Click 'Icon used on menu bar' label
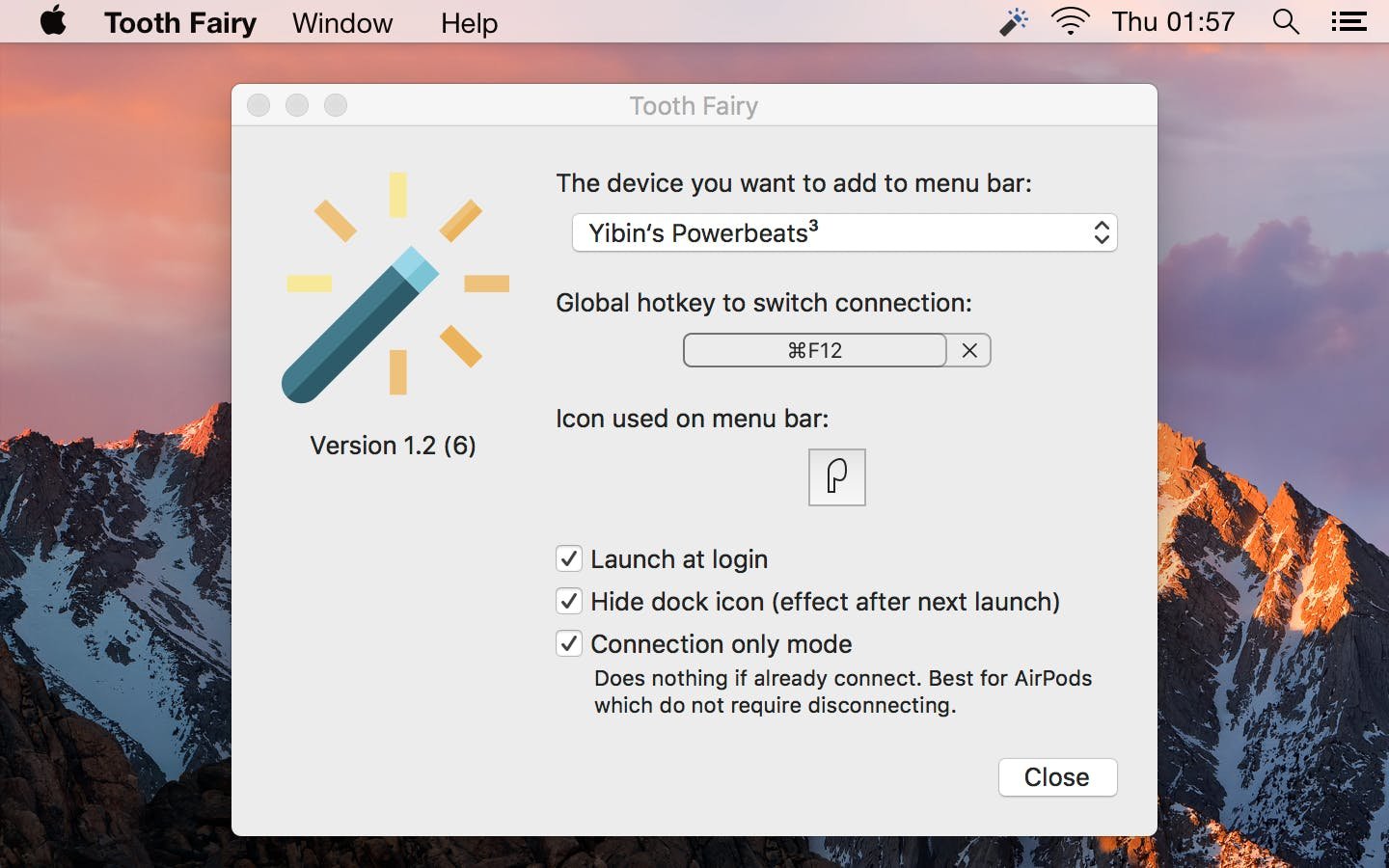 coord(693,419)
